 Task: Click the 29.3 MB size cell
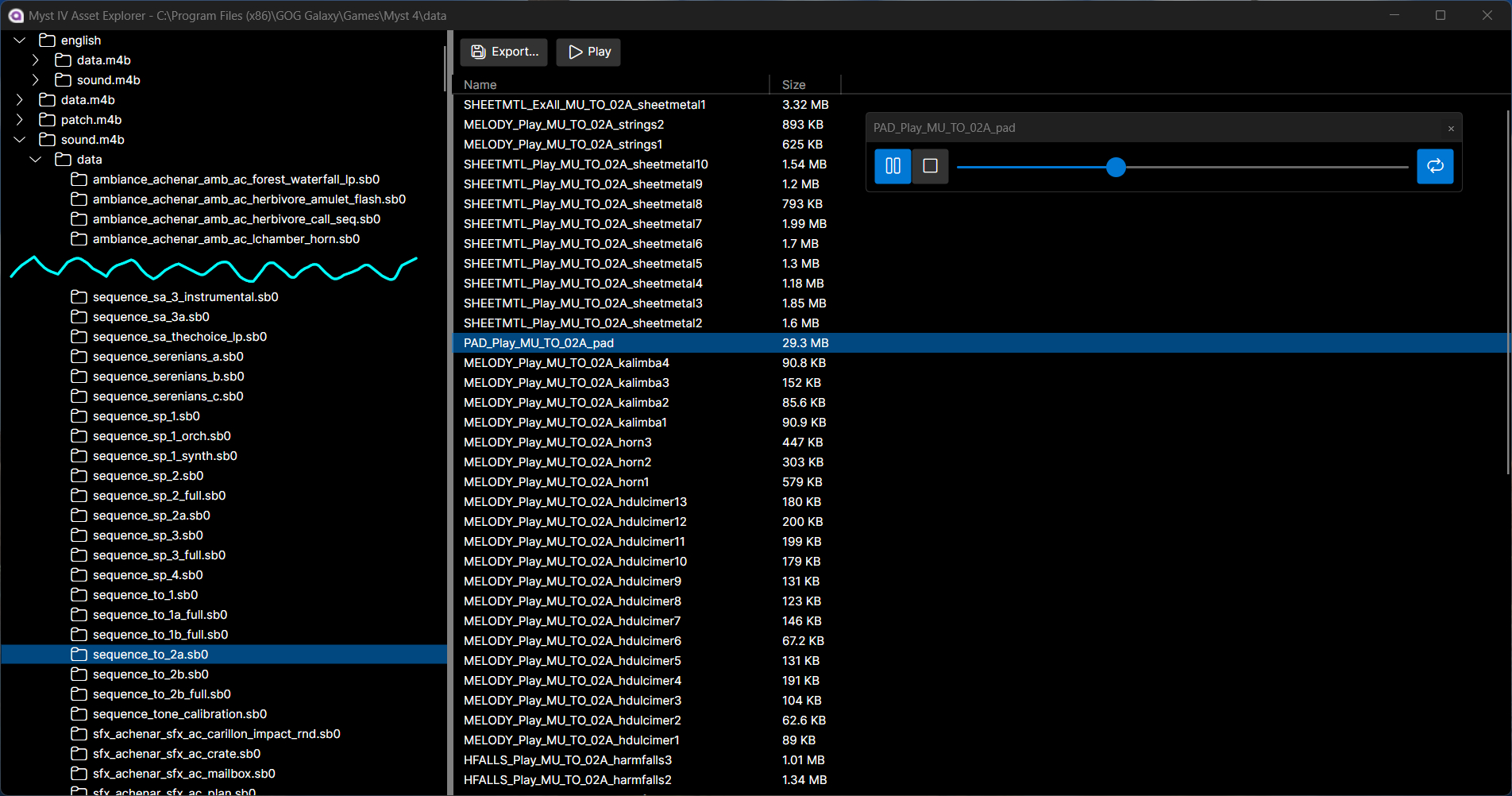tap(805, 342)
